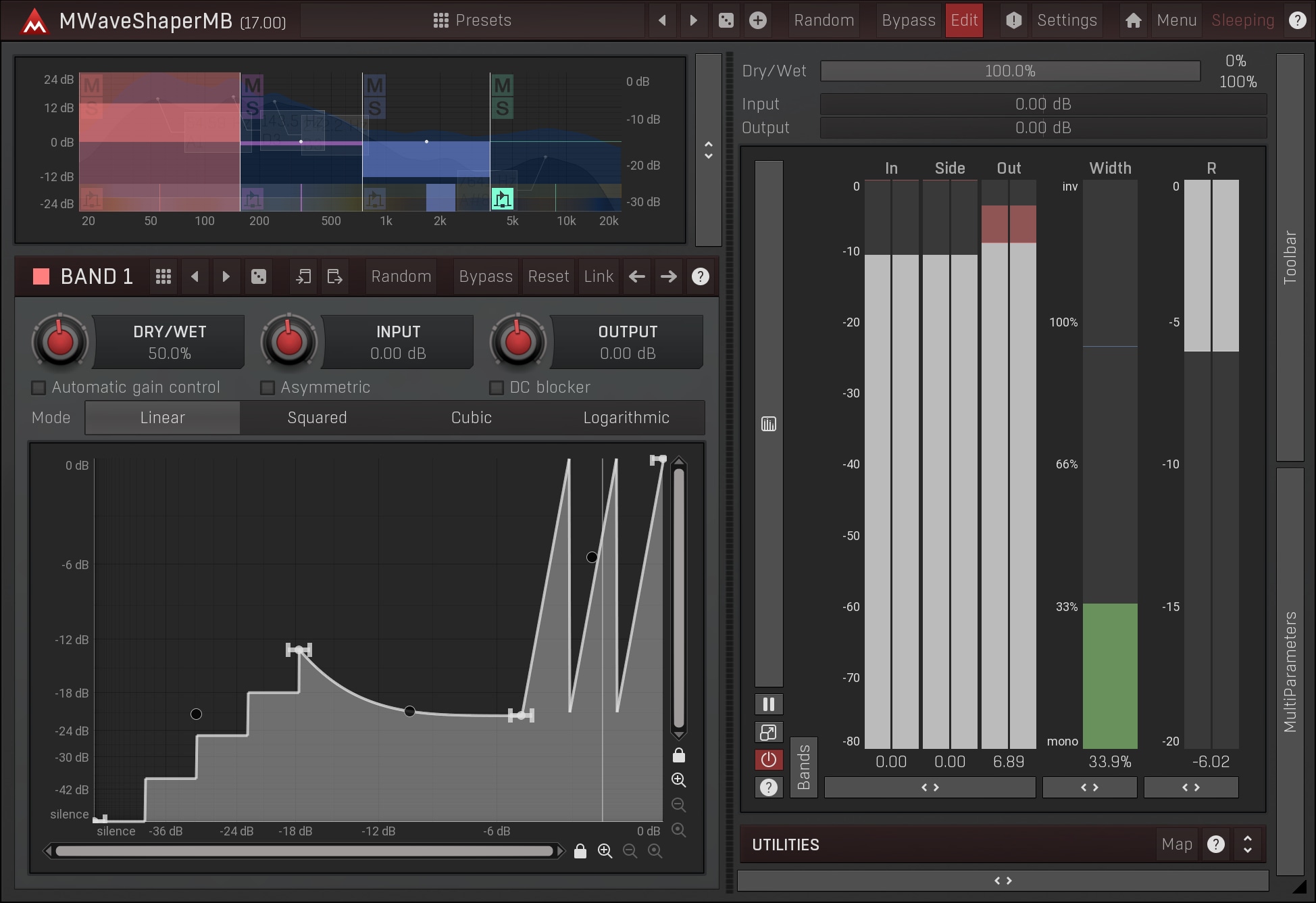Switch mode to Cubic
1316x903 pixels.
click(471, 418)
